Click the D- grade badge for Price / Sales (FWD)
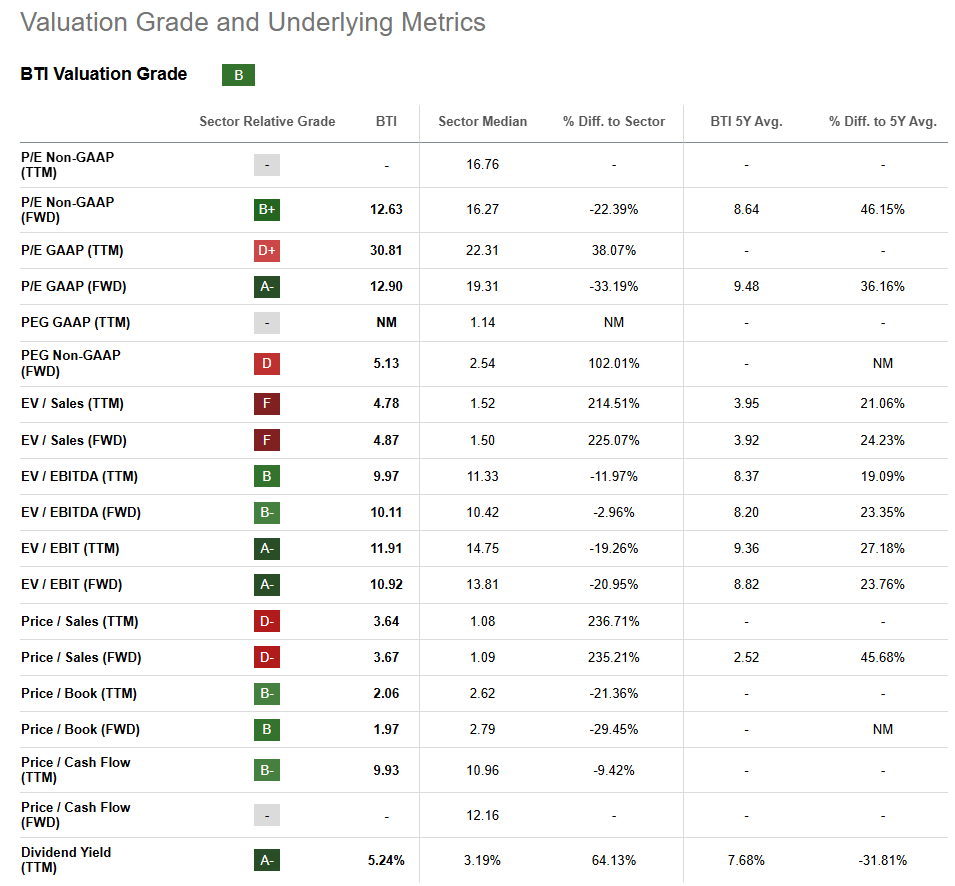955x886 pixels. 267,657
